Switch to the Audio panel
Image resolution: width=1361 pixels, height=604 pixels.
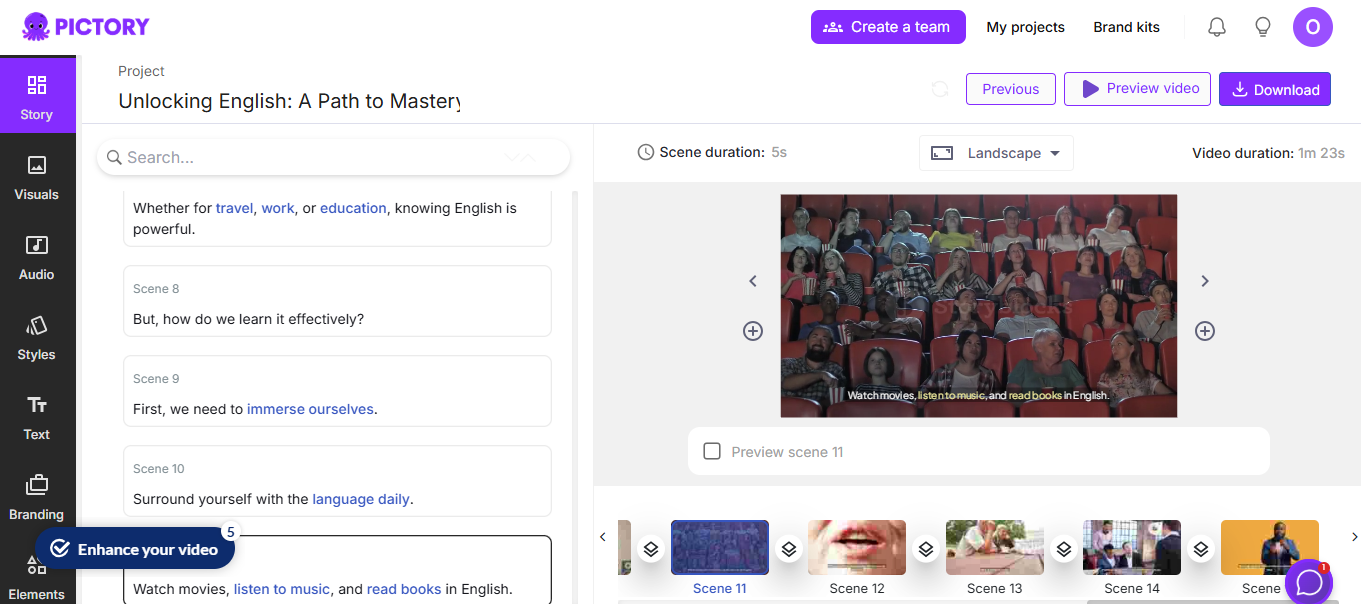[37, 257]
